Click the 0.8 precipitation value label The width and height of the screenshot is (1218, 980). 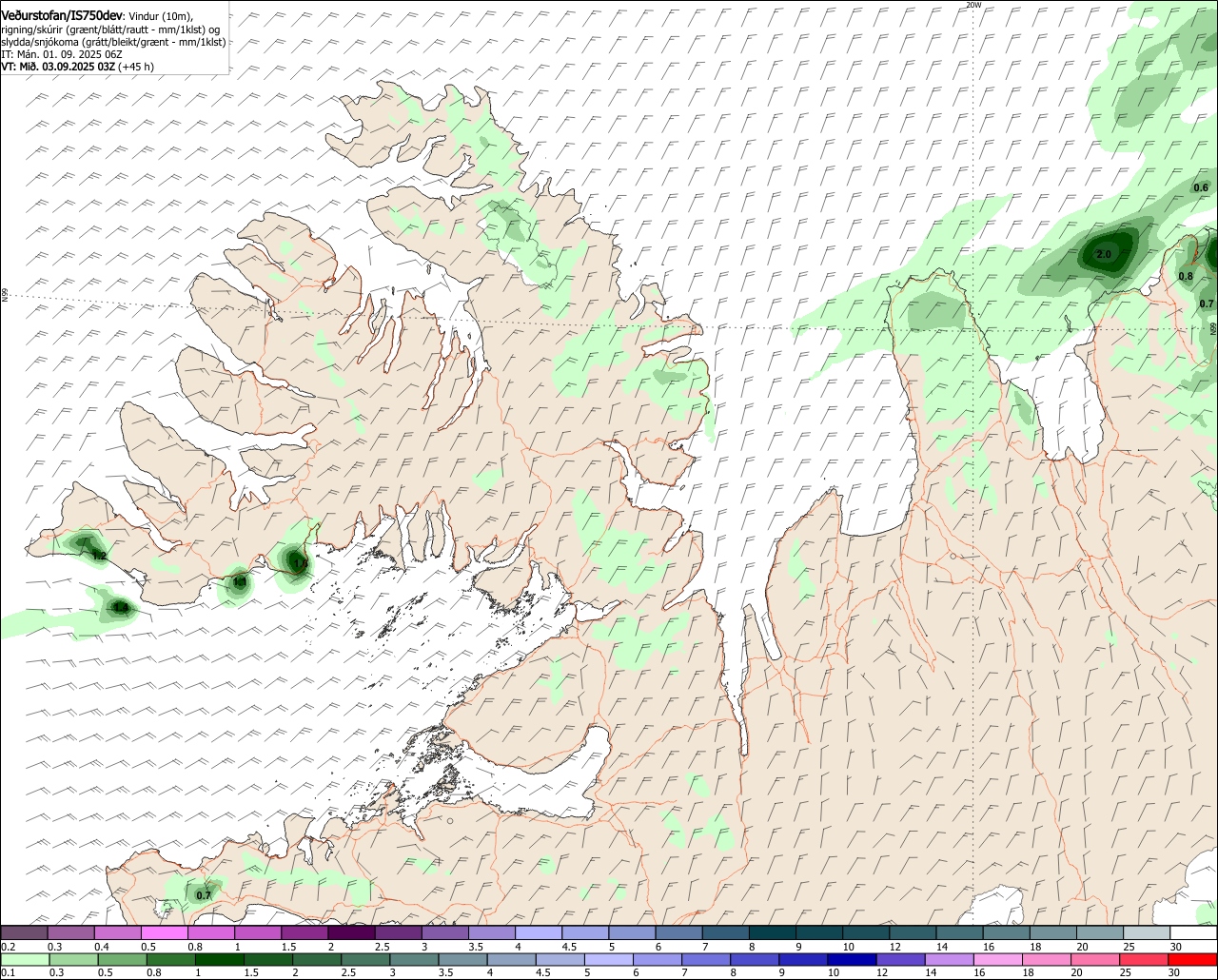(x=1186, y=276)
